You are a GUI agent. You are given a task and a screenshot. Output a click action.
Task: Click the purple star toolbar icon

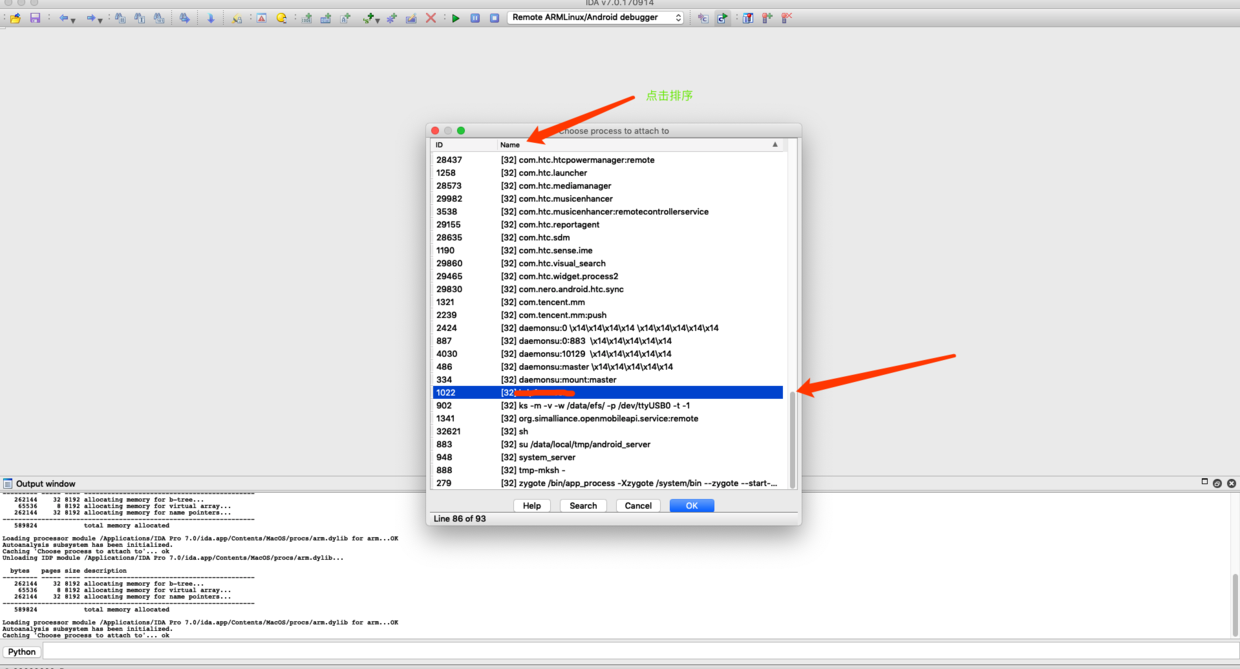pyautogui.click(x=391, y=18)
